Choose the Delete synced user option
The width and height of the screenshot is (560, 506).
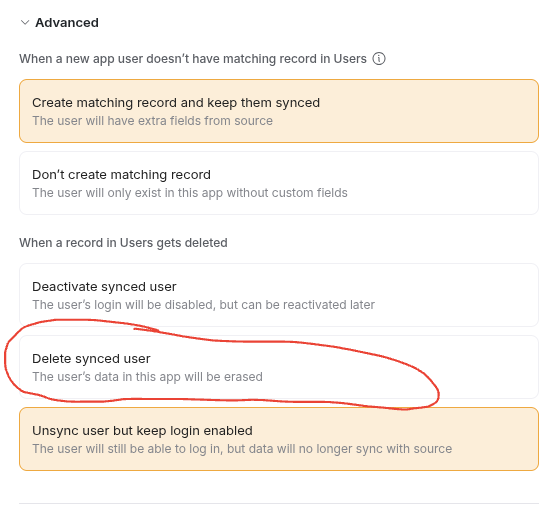pyautogui.click(x=279, y=367)
